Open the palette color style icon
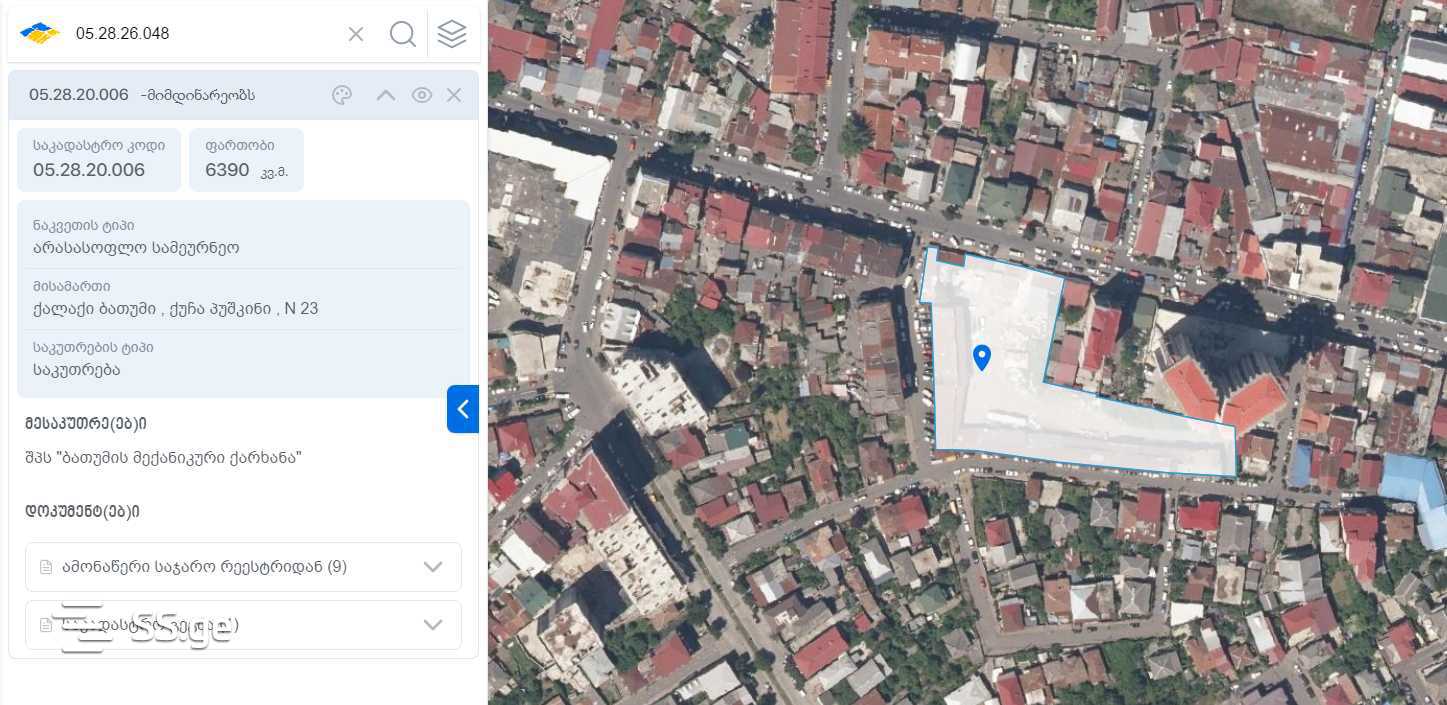The height and width of the screenshot is (705, 1447). 342,95
